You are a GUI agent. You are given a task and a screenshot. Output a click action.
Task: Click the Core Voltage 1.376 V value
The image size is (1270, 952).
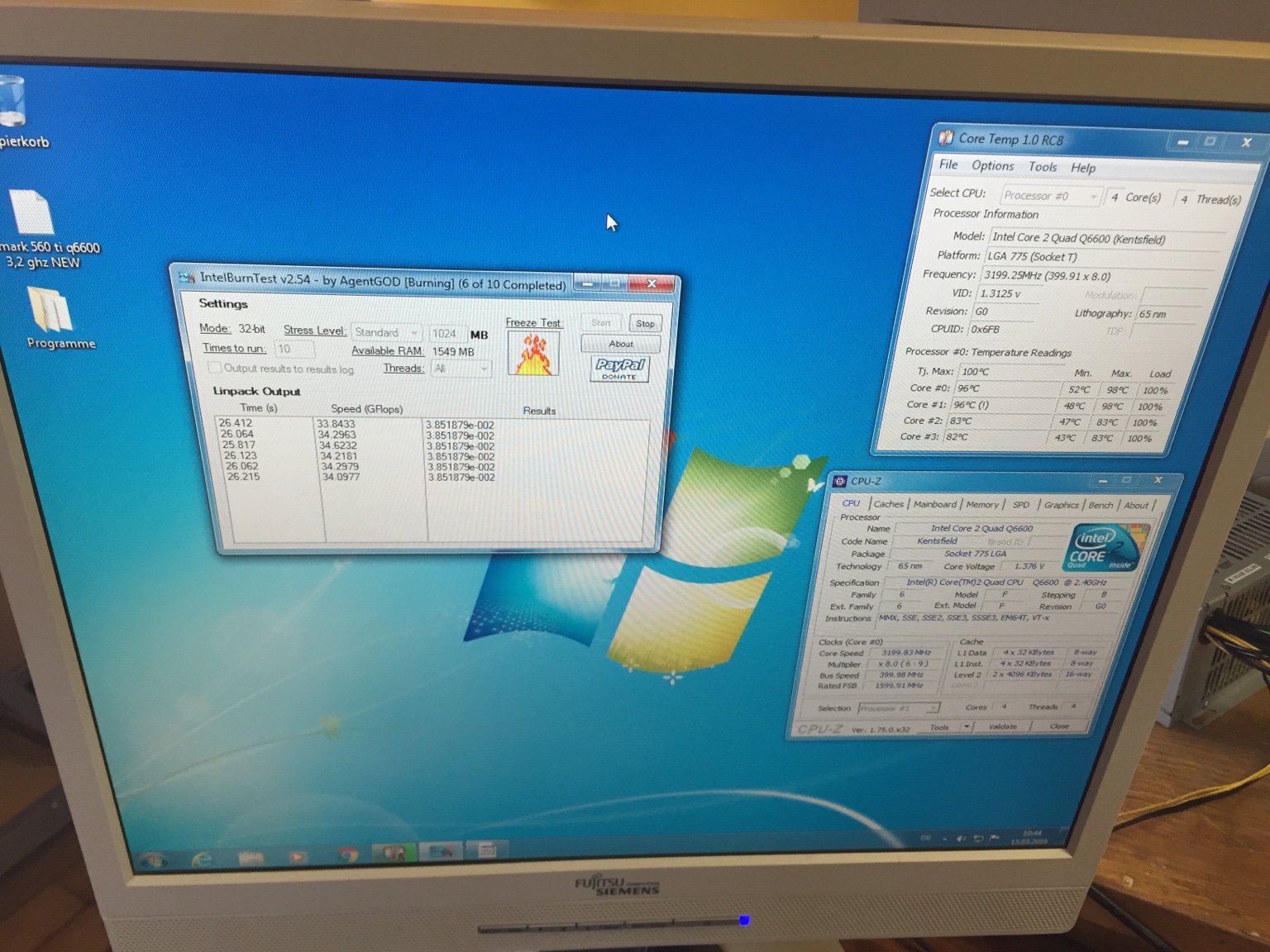(x=1029, y=566)
